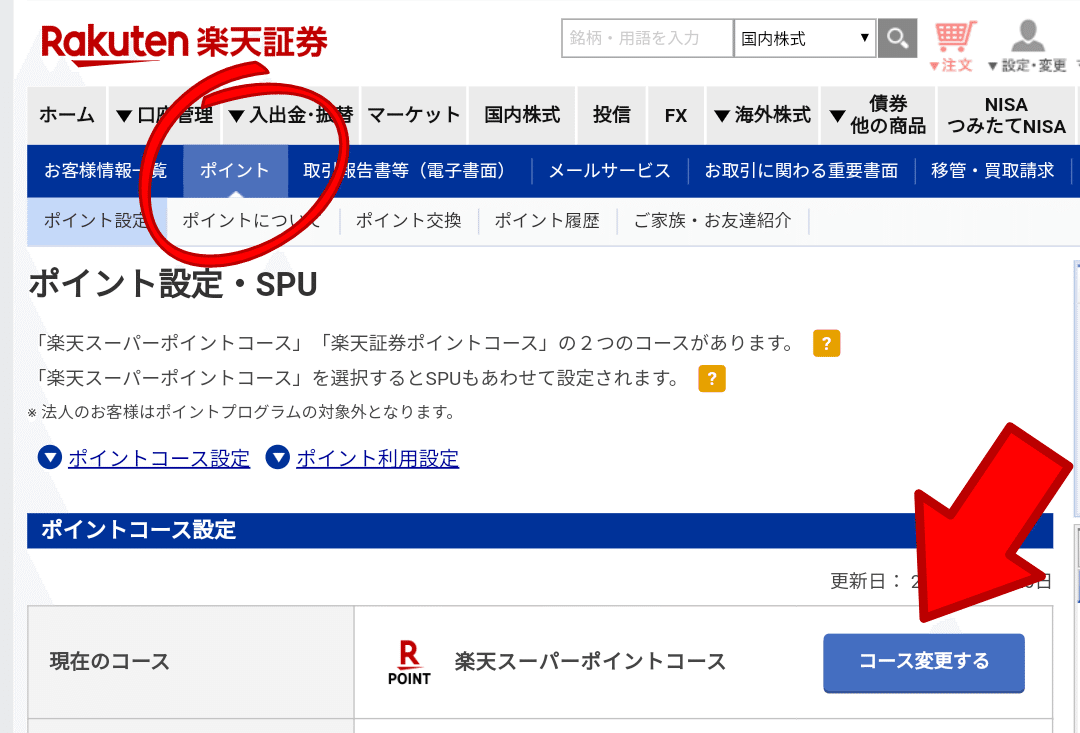Open the help icon next to the SPU sentence
The height and width of the screenshot is (733, 1080).
coord(711,379)
